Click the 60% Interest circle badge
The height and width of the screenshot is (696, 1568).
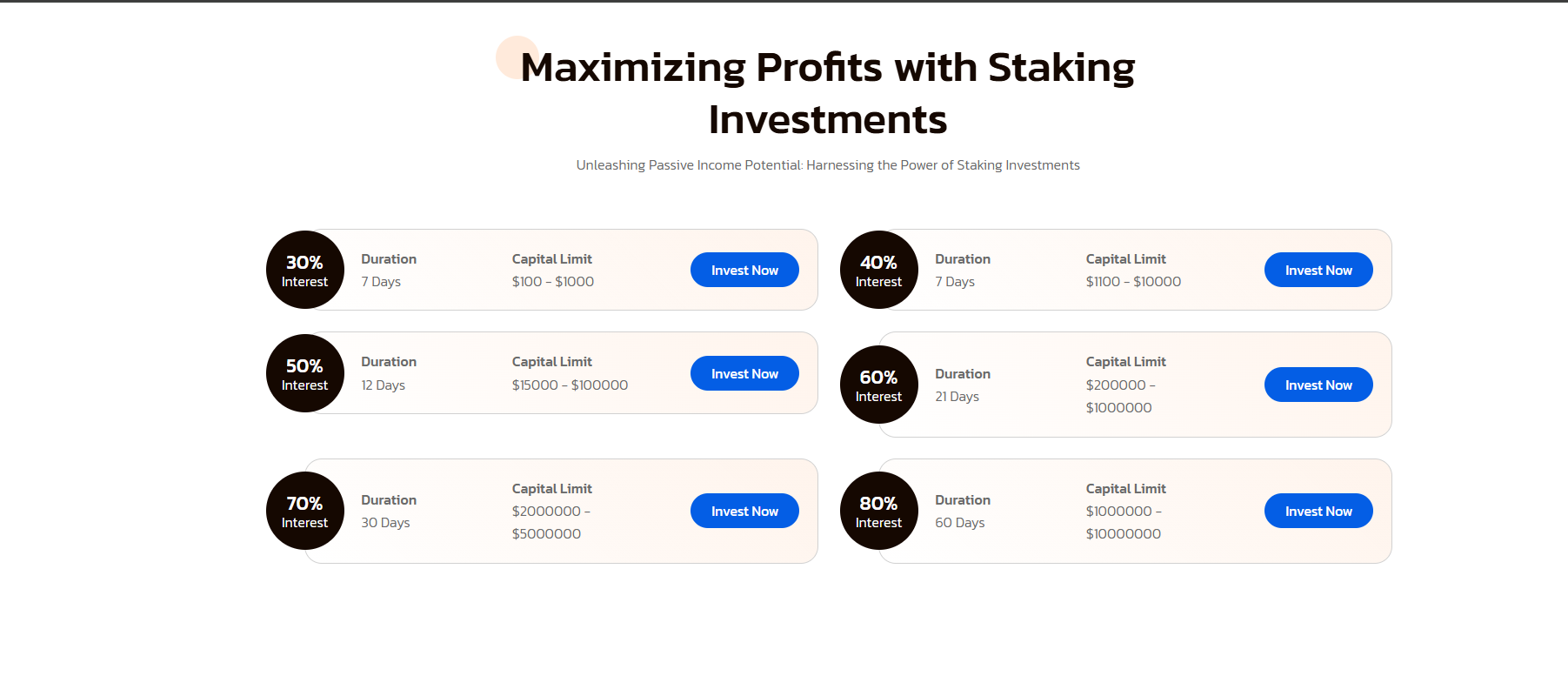click(878, 385)
